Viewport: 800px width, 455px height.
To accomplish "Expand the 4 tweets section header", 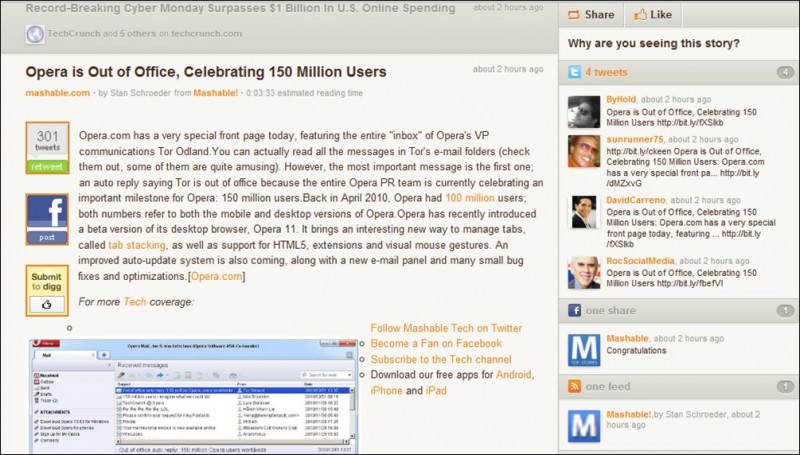I will [679, 72].
